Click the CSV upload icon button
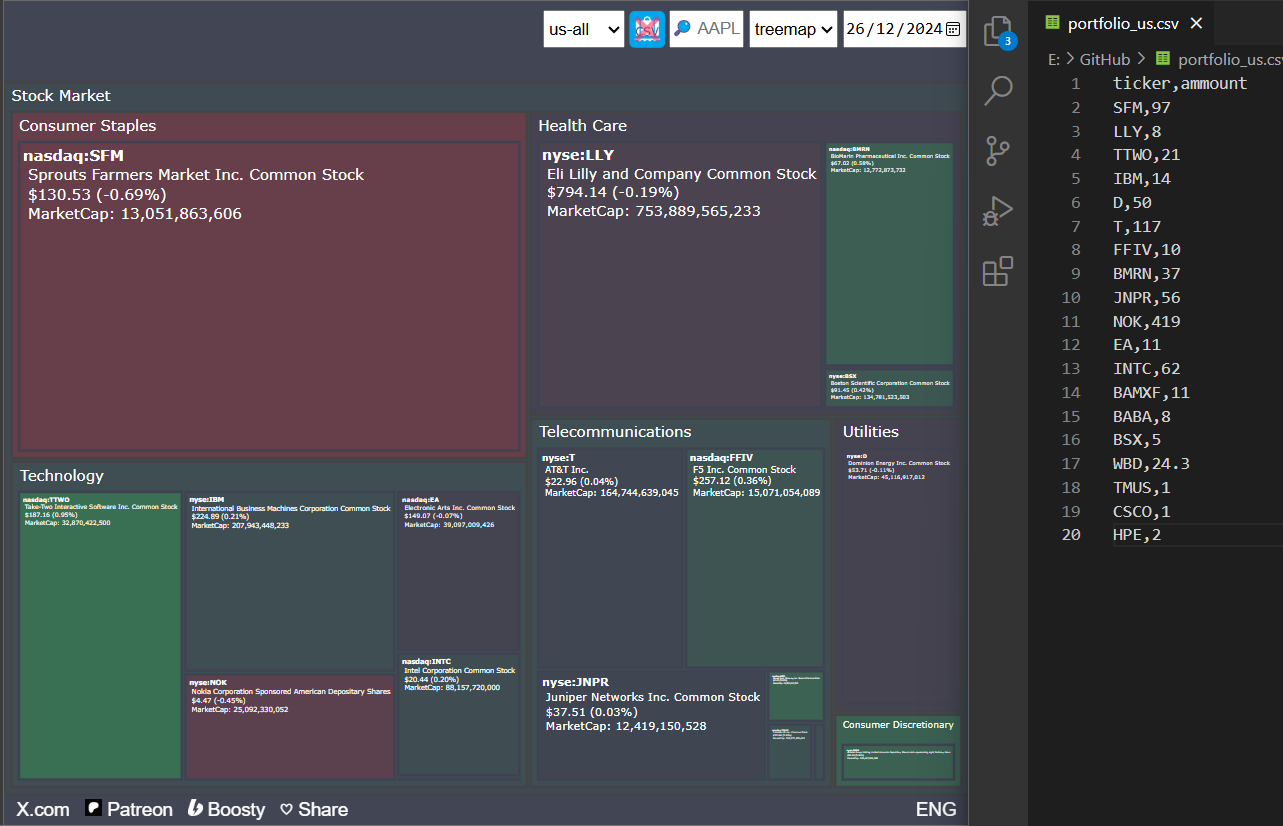The width and height of the screenshot is (1283, 826). click(647, 29)
